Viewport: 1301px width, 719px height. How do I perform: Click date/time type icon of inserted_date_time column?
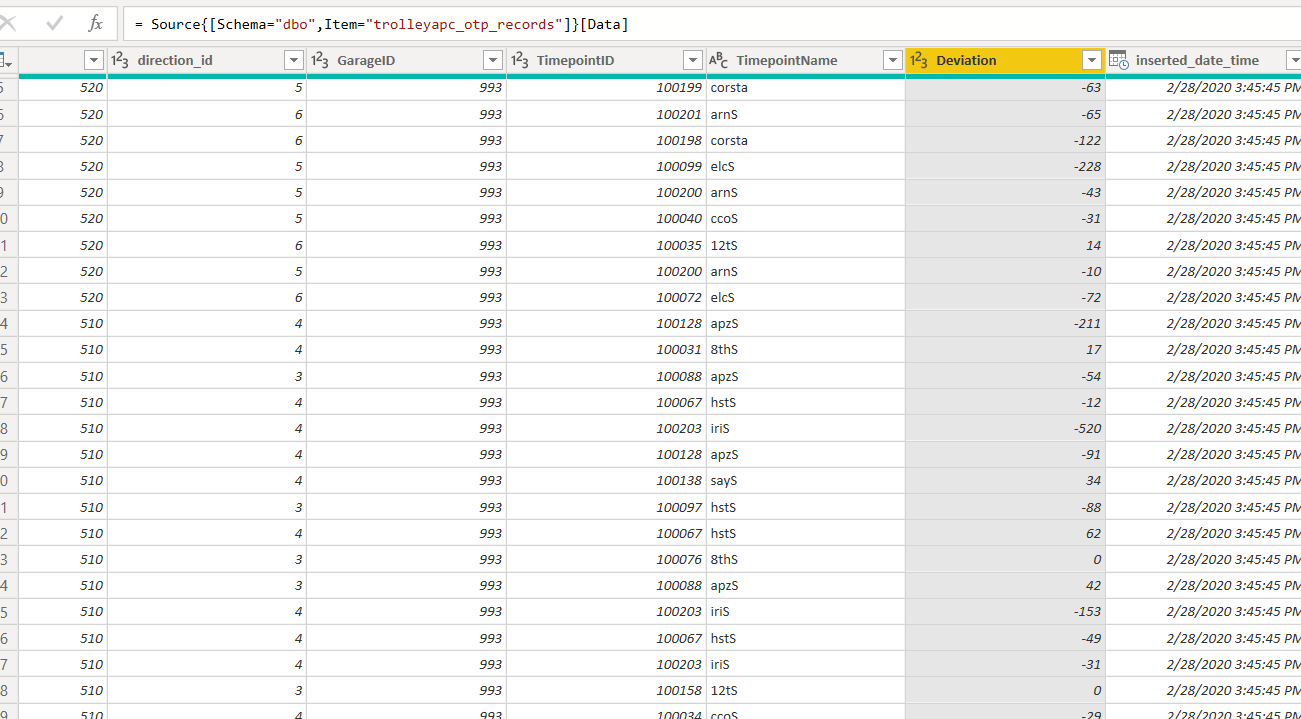(1119, 61)
